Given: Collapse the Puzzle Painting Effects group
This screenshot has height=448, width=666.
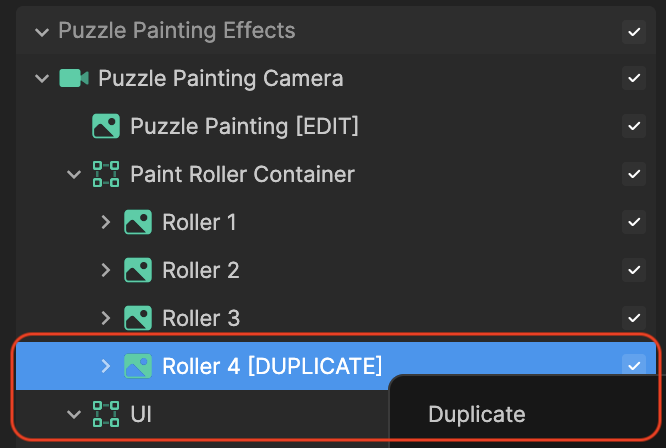Looking at the screenshot, I should click(41, 31).
